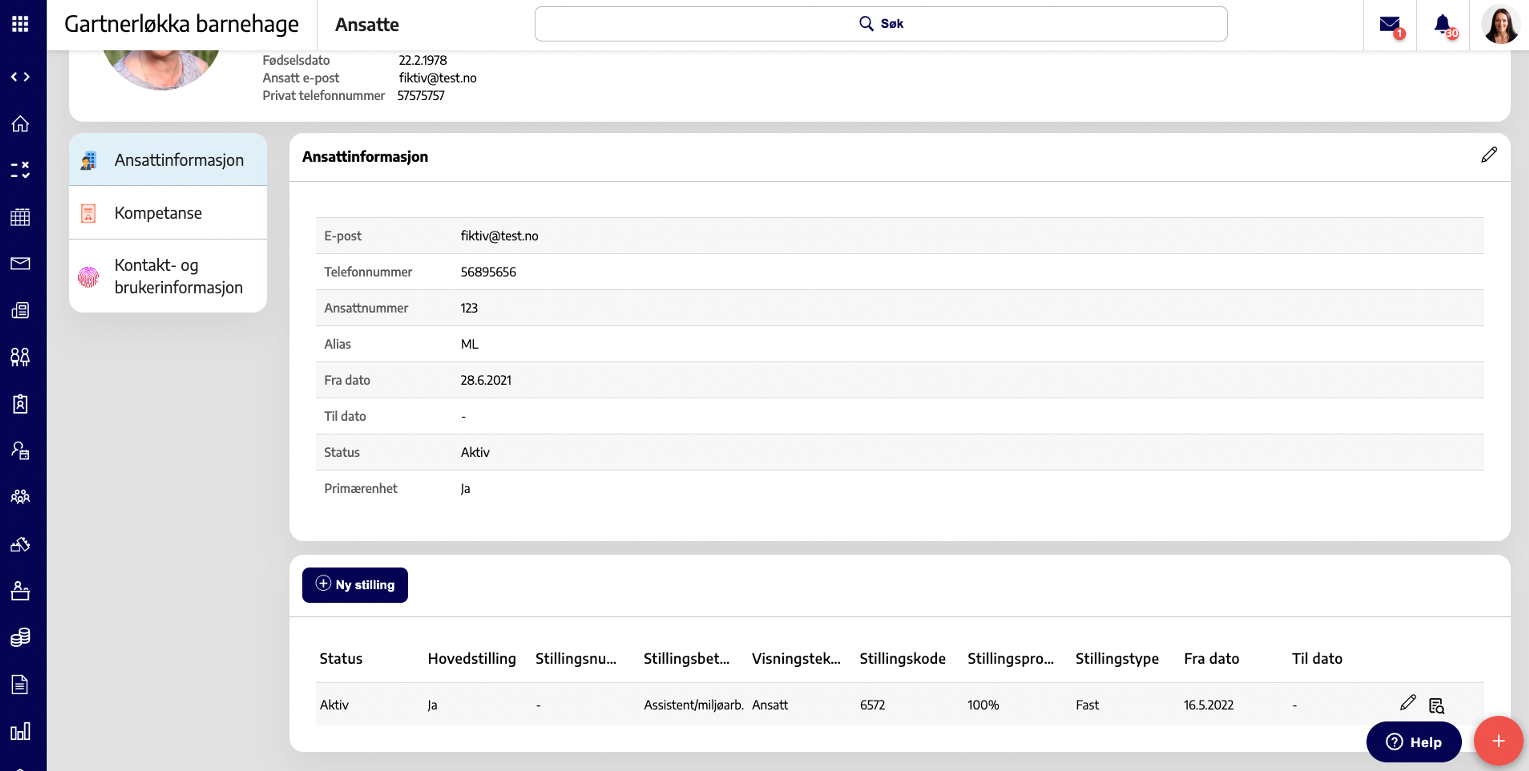Open the user profile avatar
Screen dimensions: 1529x771
tap(1500, 24)
